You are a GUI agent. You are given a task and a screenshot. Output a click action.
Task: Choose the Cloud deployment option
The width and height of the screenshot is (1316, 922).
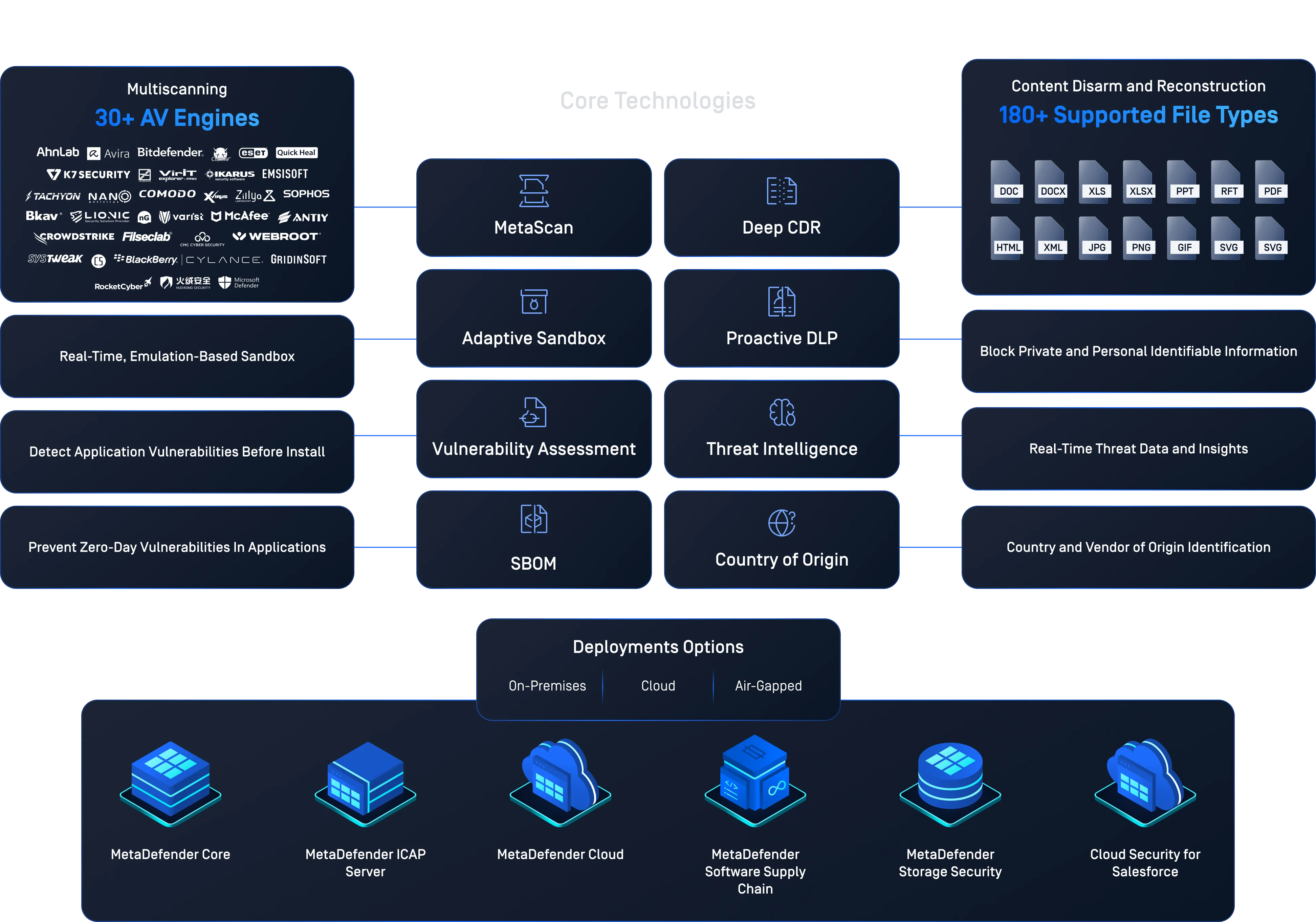pyautogui.click(x=658, y=686)
